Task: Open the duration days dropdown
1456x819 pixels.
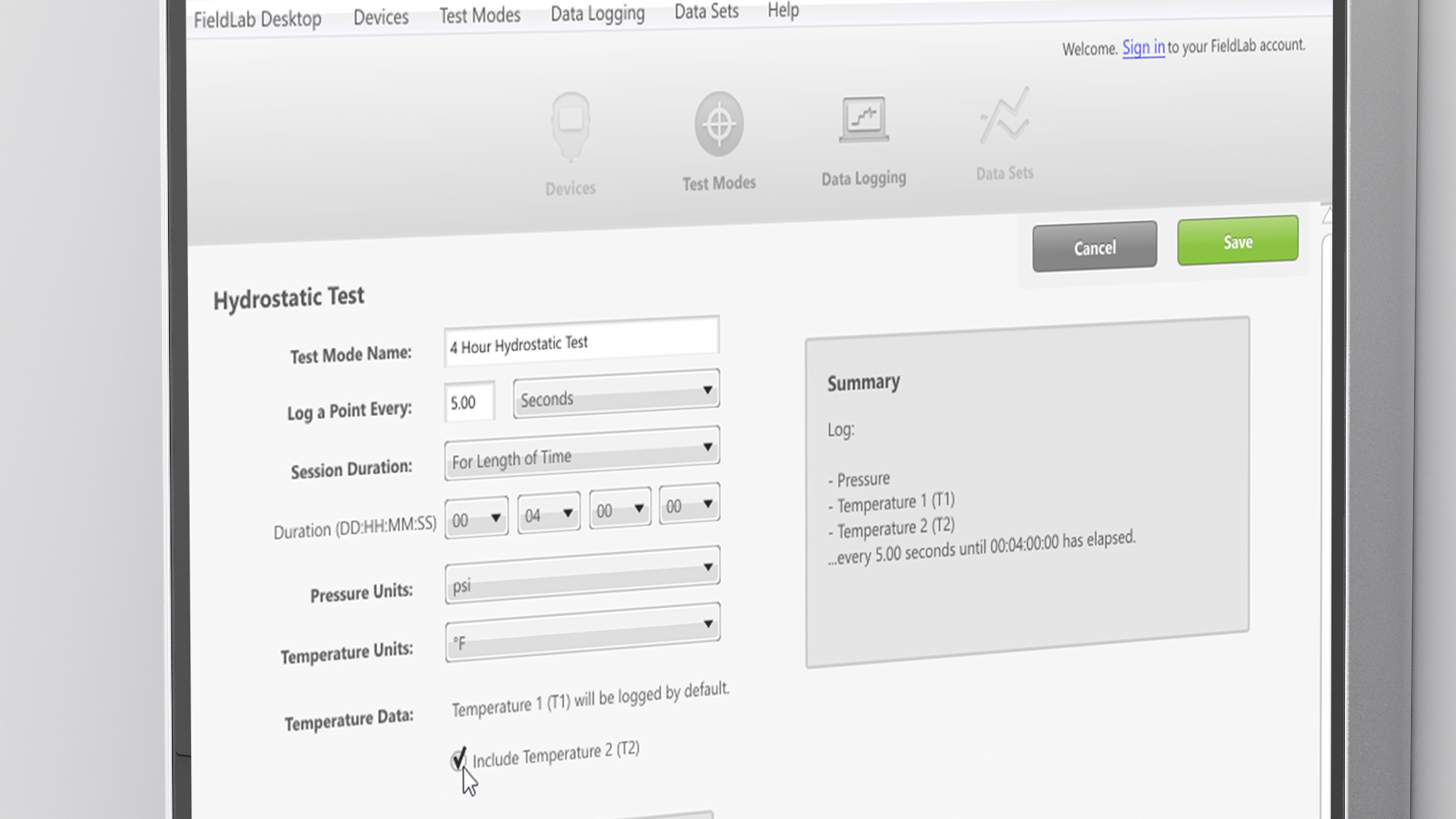Action: coord(476,519)
